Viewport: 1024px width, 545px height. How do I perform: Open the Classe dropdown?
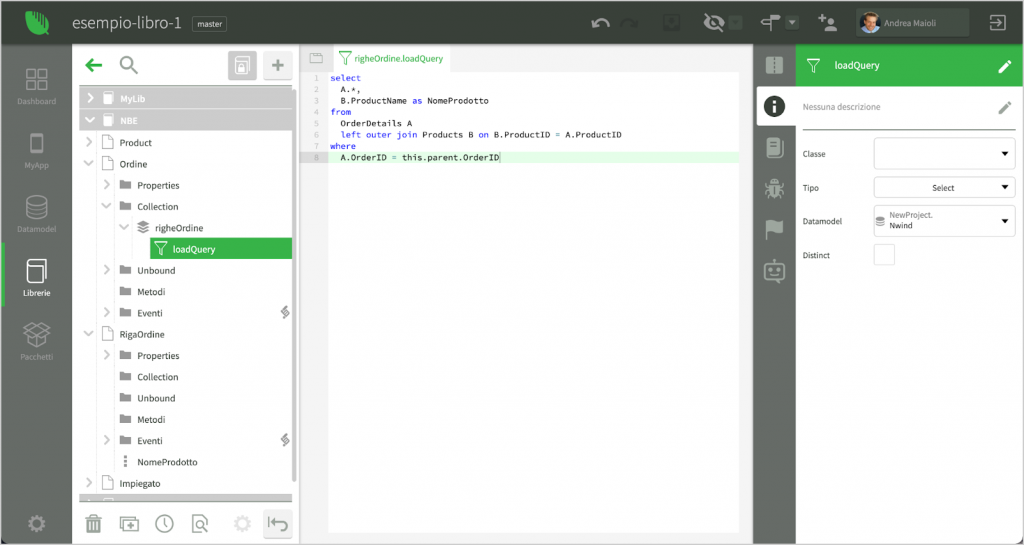[x=944, y=154]
